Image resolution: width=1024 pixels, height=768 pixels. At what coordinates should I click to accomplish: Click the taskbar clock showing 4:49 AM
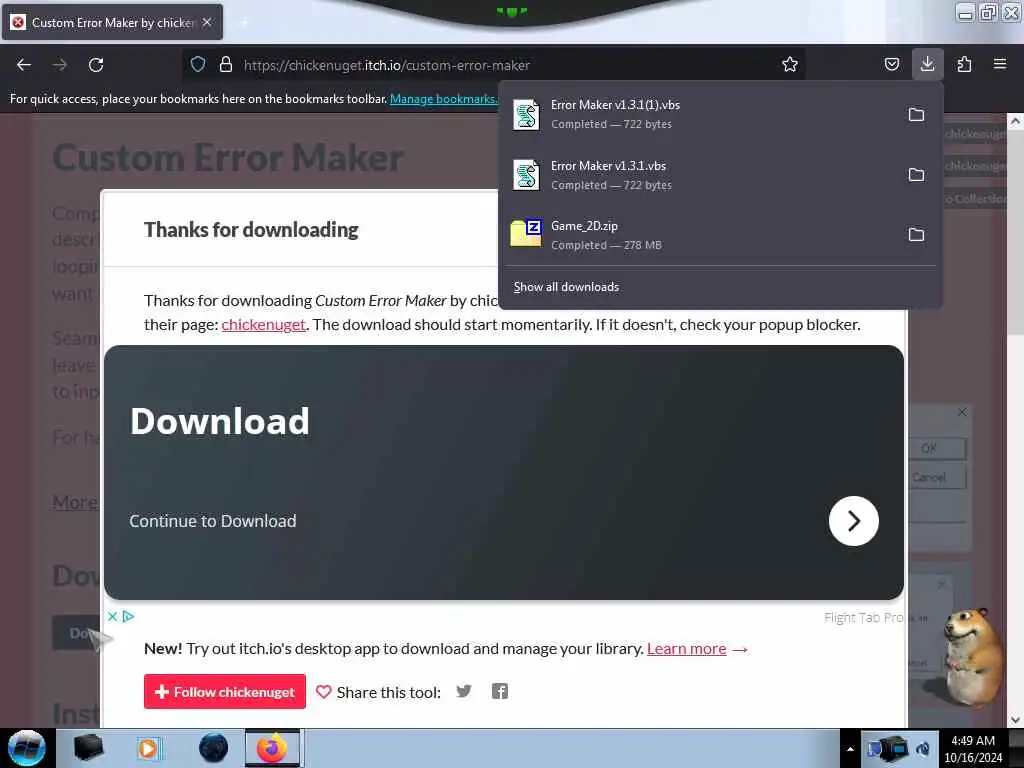tap(972, 749)
